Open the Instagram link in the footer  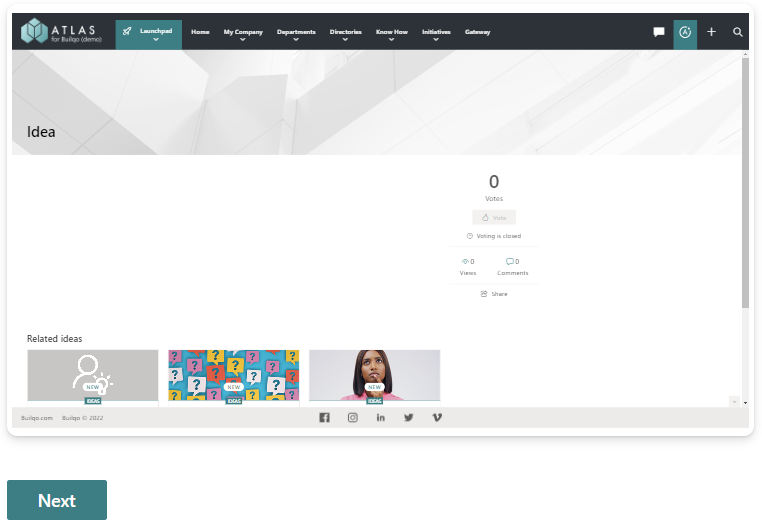(x=353, y=418)
